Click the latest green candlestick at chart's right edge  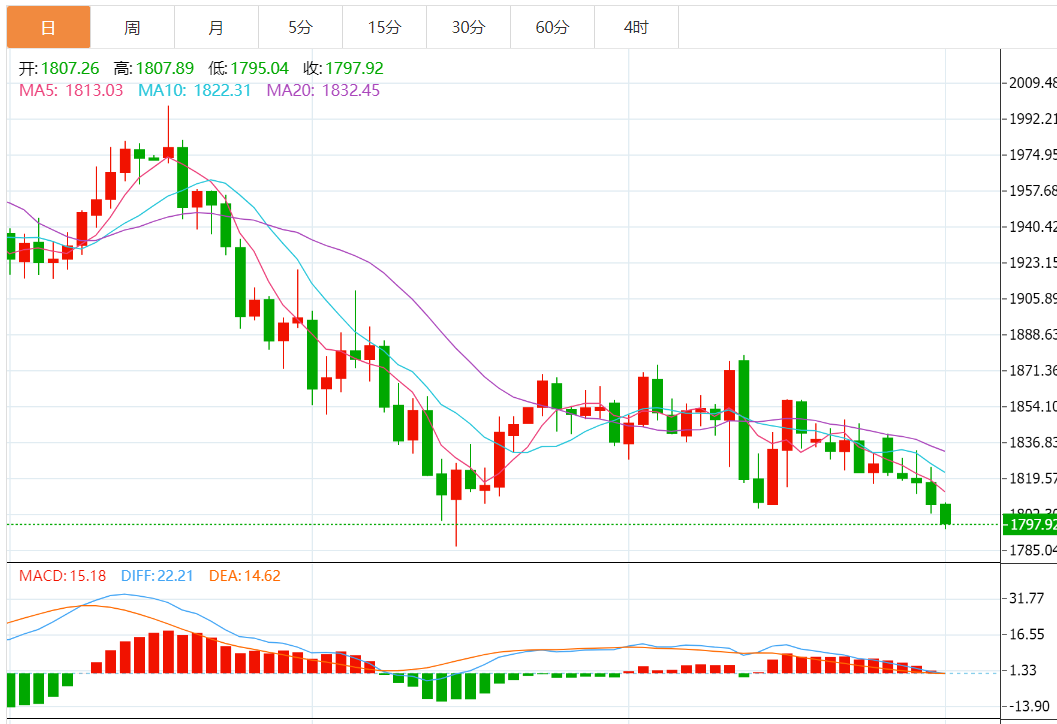[x=946, y=514]
